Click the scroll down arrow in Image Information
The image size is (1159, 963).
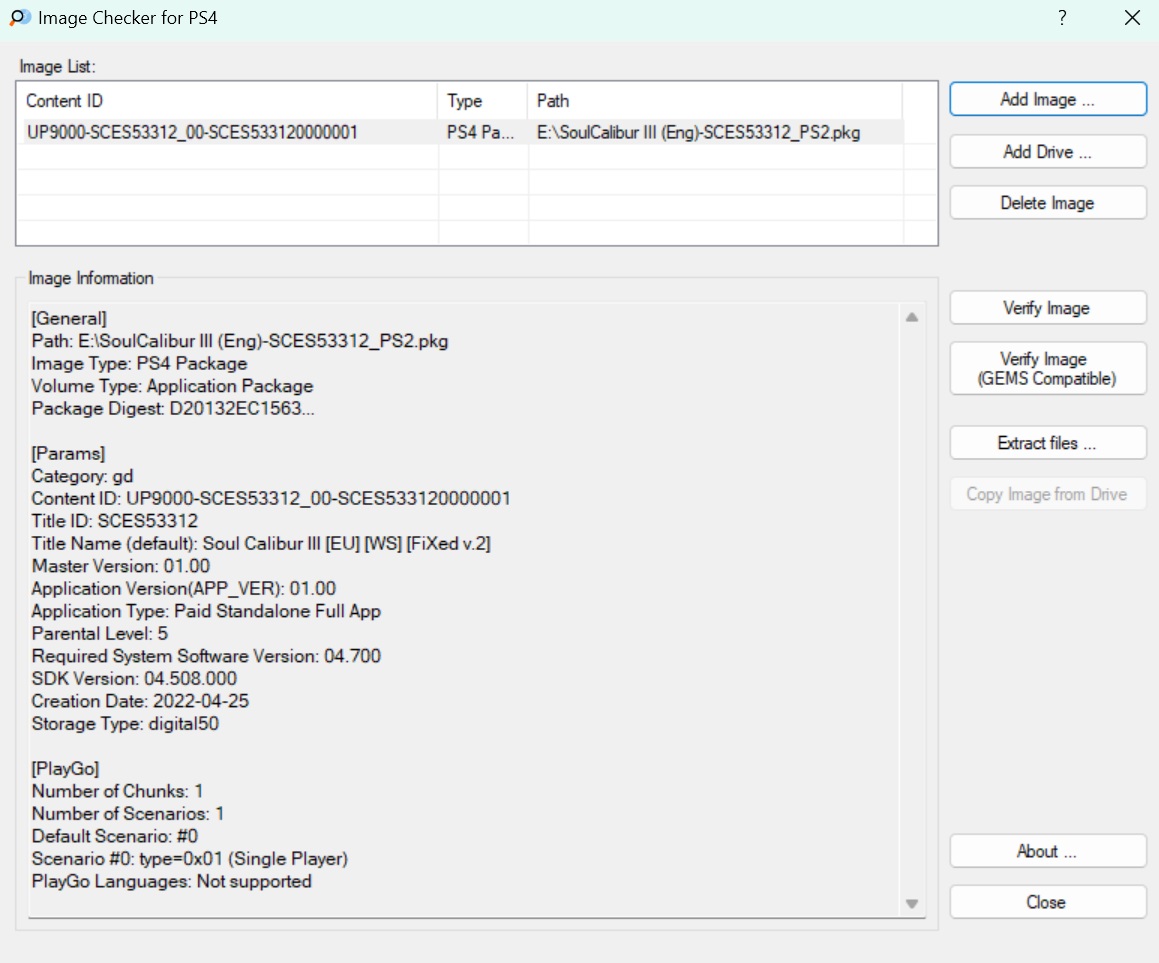pos(911,903)
